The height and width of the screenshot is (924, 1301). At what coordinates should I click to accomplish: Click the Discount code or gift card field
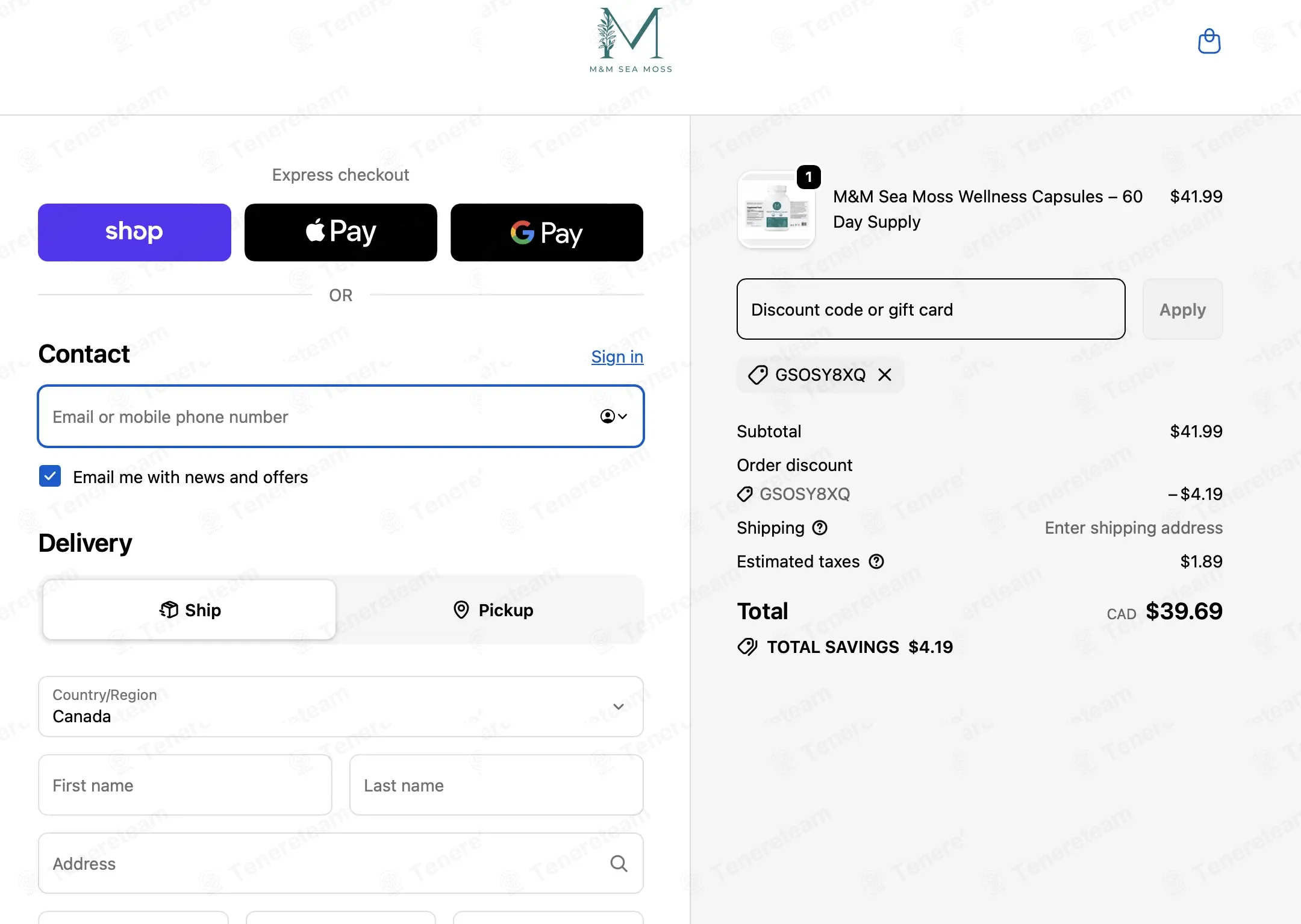tap(931, 309)
